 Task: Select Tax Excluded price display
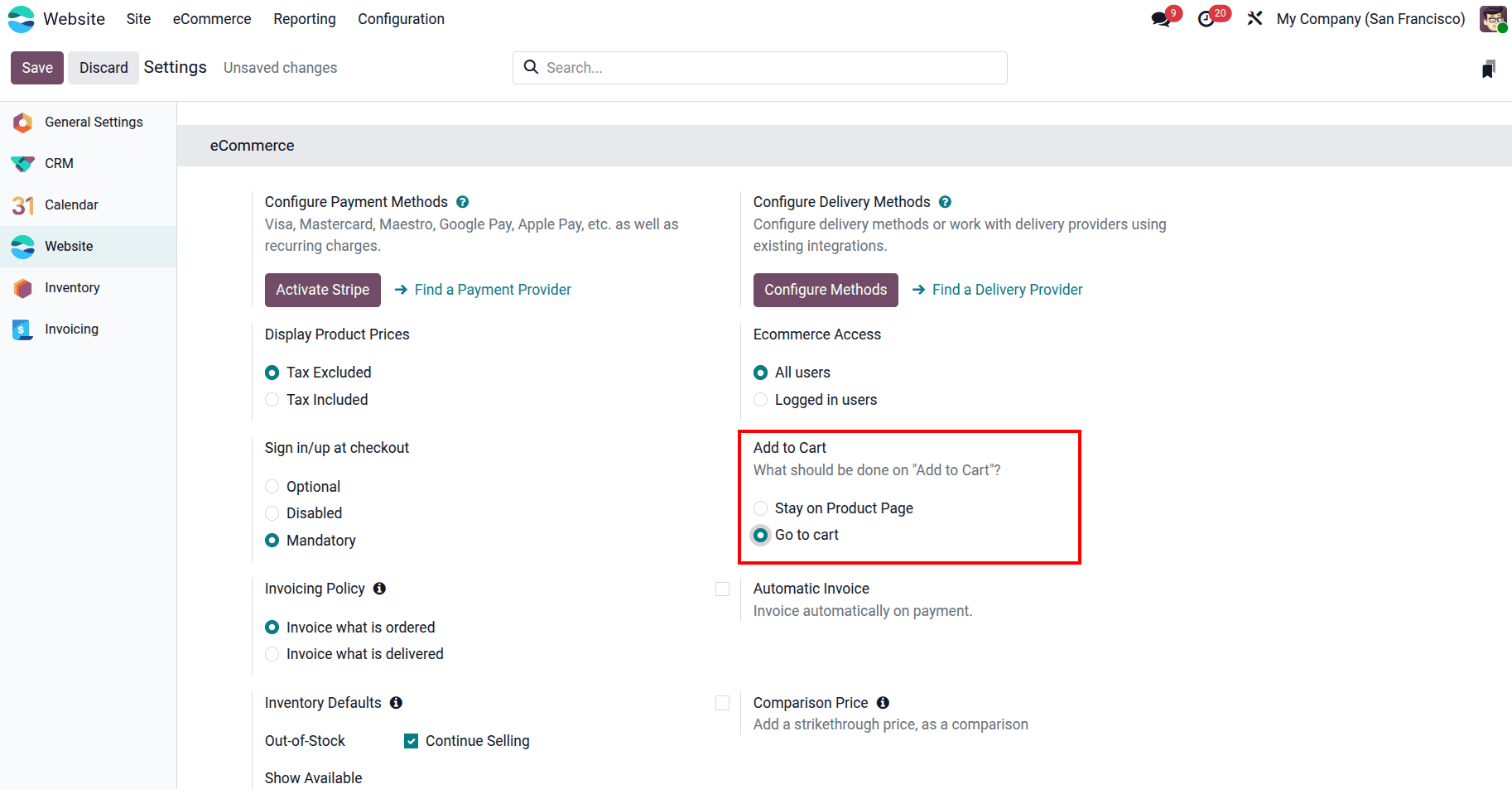point(272,373)
